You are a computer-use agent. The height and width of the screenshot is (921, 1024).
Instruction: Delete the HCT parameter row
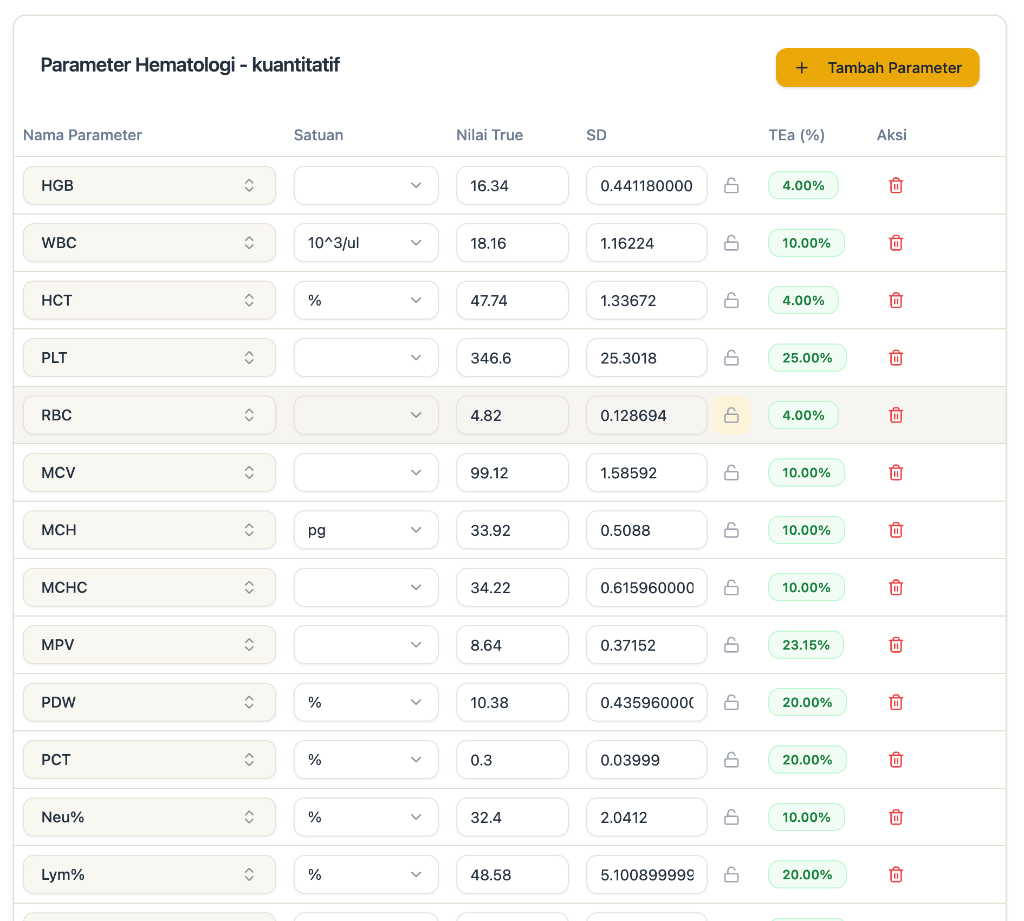pyautogui.click(x=896, y=300)
